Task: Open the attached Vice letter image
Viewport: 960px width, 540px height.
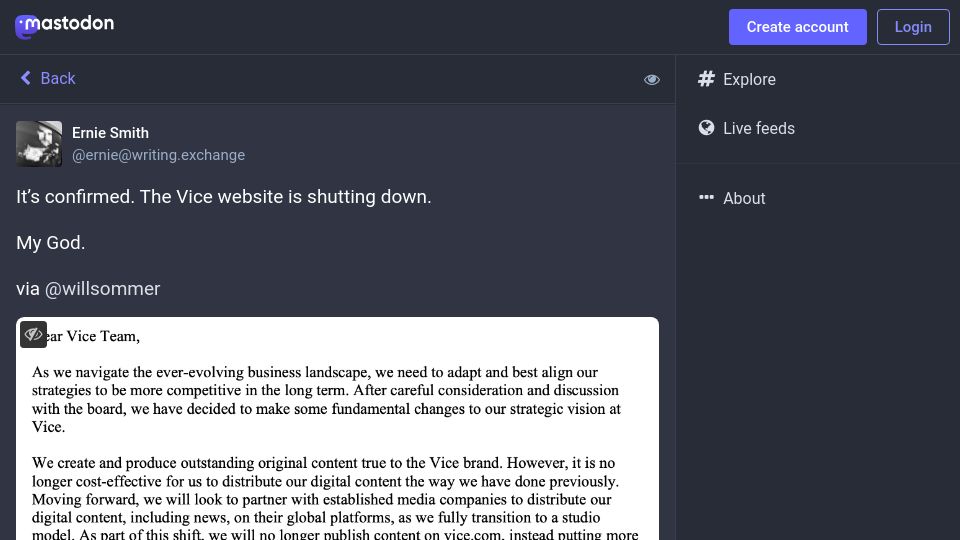Action: 337,429
